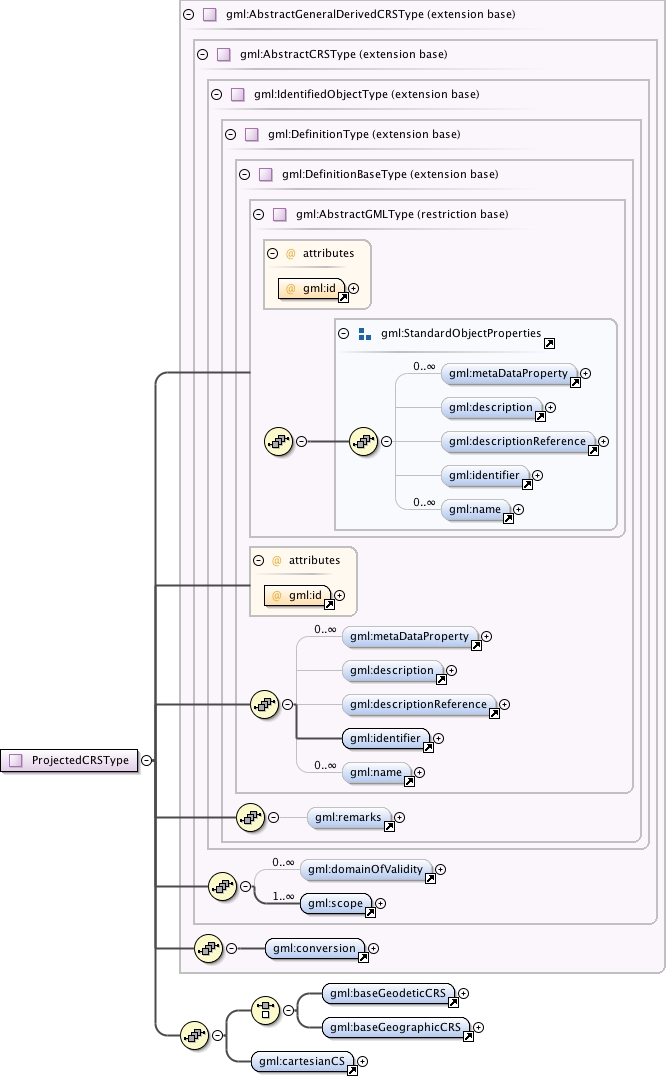667x1077 pixels.
Task: Follow the gml:remarks reference arrow
Action: (389, 826)
